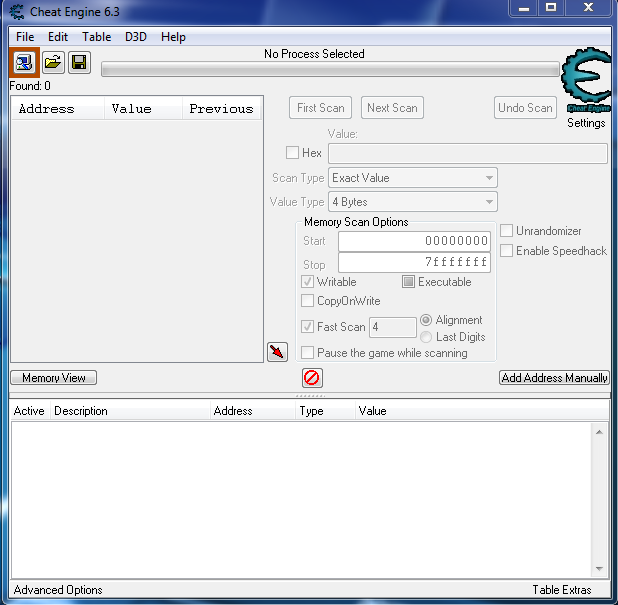618x605 pixels.
Task: Tick the Enable Speedhack checkbox
Action: pyautogui.click(x=506, y=250)
